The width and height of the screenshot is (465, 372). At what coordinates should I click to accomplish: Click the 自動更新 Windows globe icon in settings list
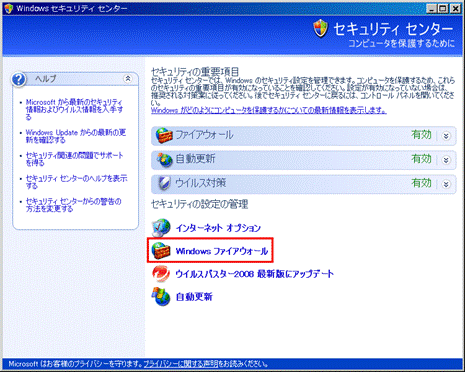161,297
